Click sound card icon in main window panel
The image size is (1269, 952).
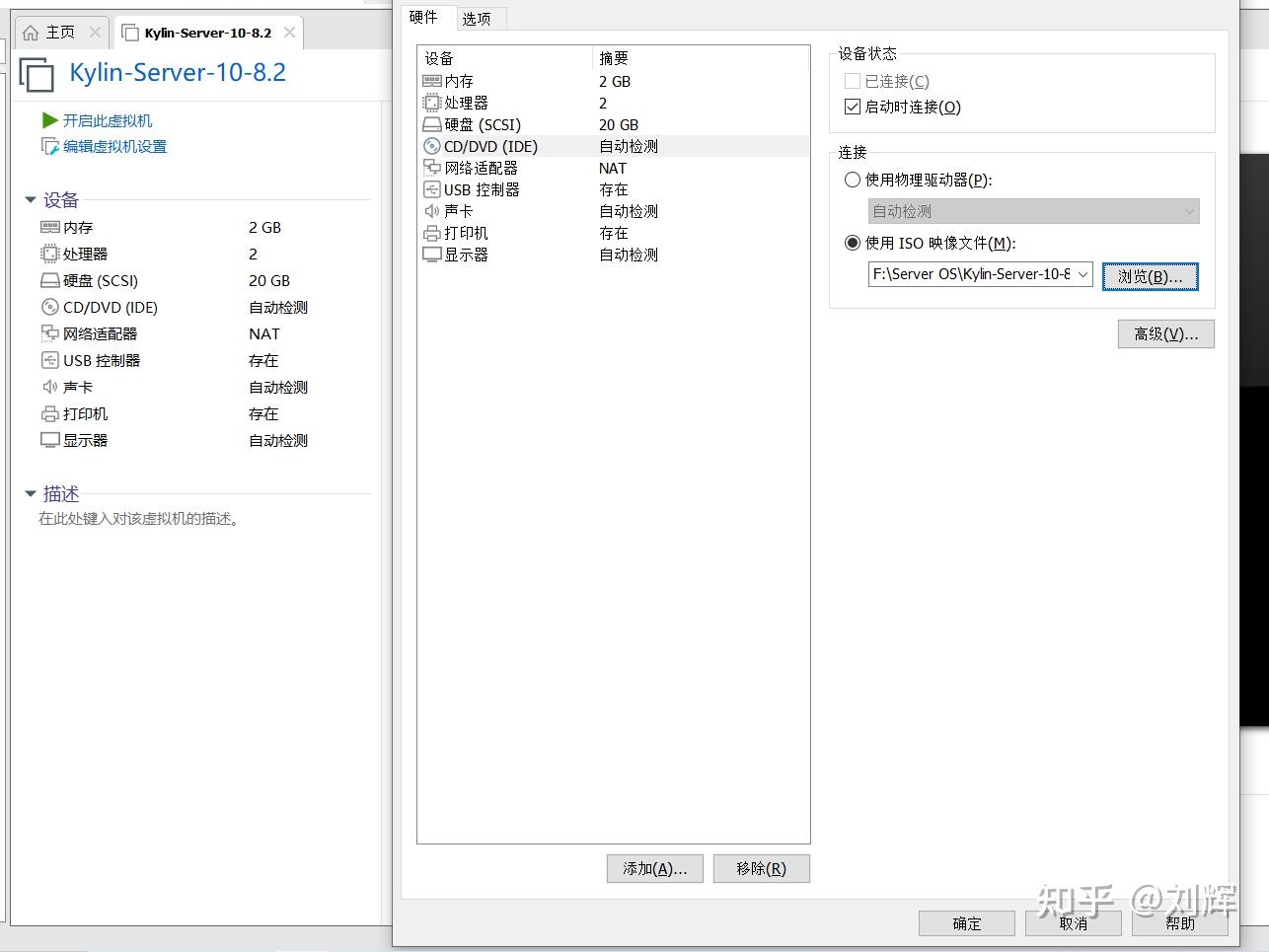pos(50,387)
